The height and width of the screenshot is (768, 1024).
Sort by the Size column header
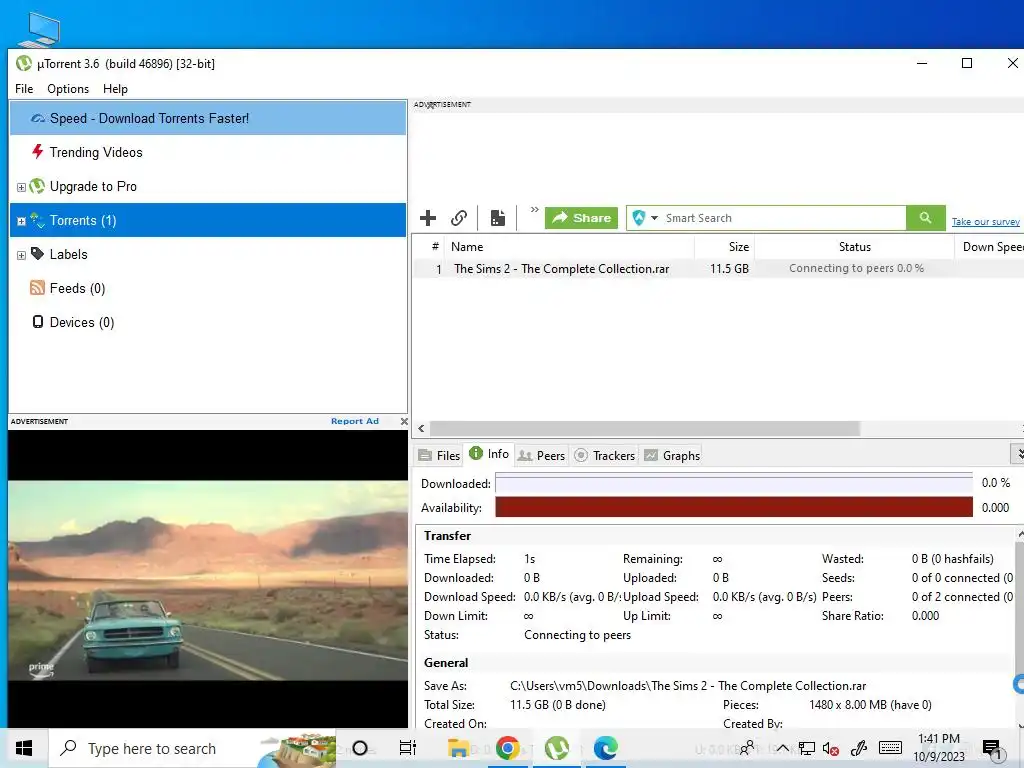click(724, 247)
